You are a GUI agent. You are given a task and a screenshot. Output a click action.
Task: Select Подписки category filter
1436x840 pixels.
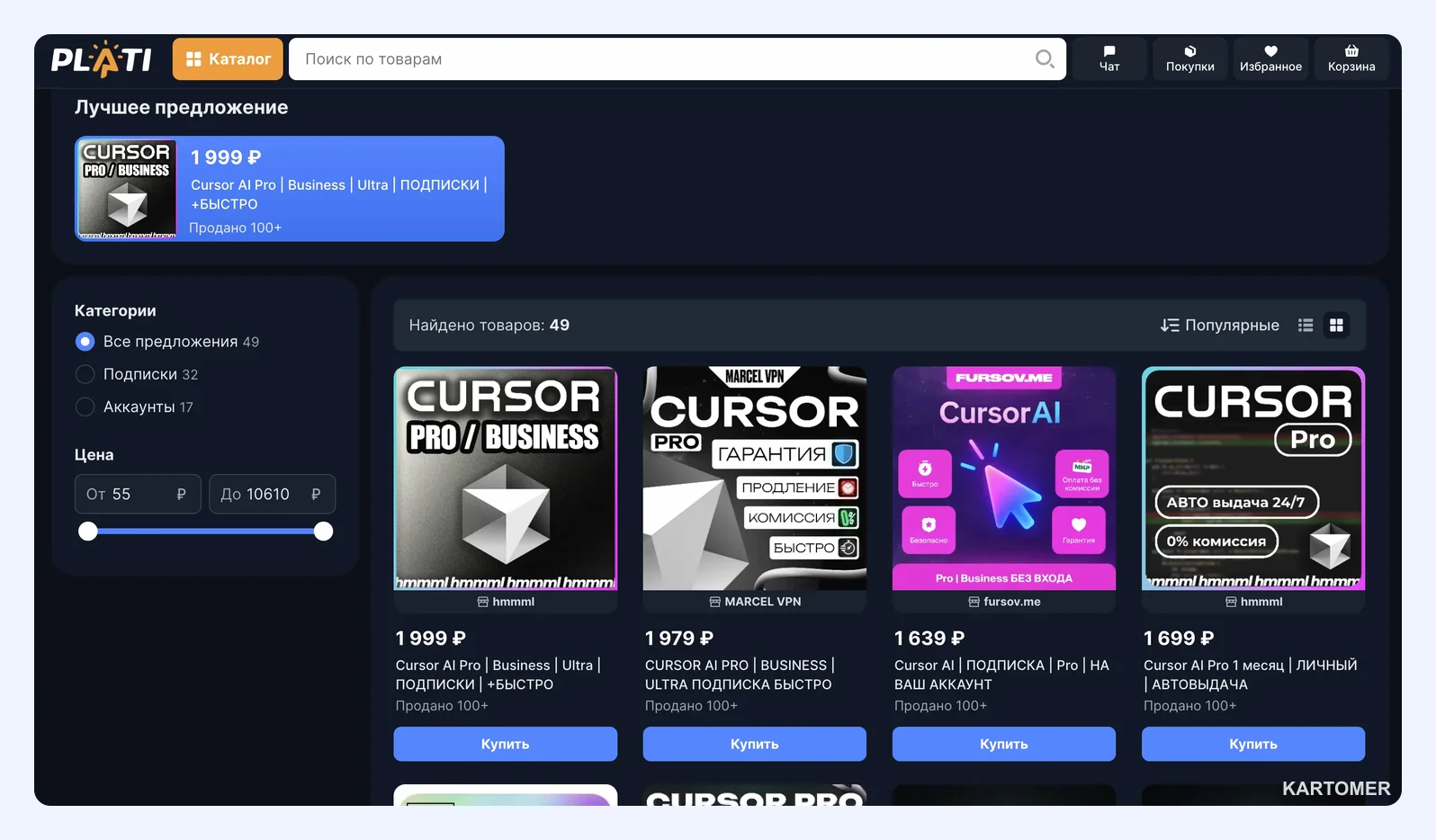pos(137,374)
